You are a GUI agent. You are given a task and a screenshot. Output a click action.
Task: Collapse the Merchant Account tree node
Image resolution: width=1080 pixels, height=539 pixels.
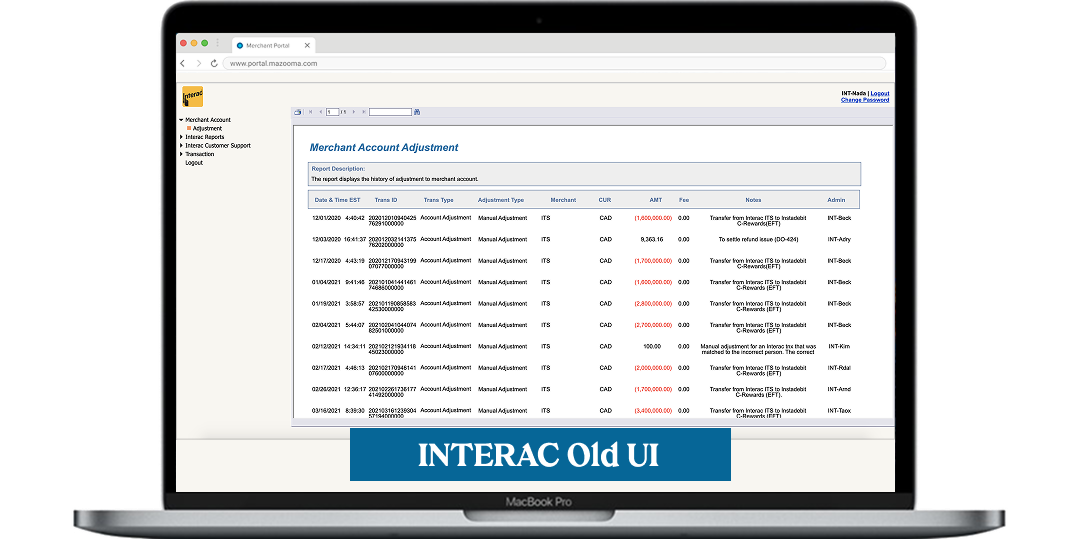pyautogui.click(x=181, y=120)
